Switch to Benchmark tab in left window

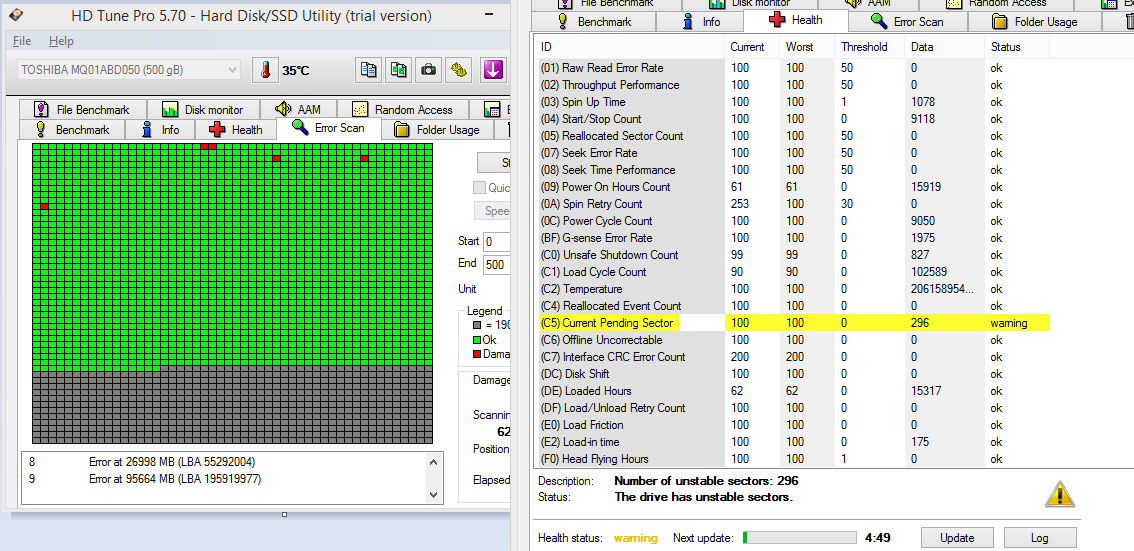pos(72,129)
